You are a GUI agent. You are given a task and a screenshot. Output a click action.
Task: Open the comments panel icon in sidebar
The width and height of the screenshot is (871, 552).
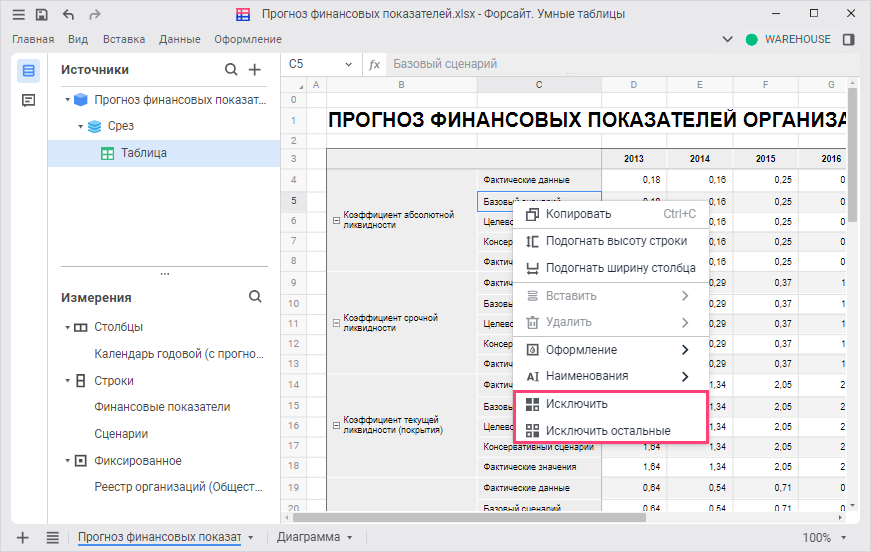(28, 100)
